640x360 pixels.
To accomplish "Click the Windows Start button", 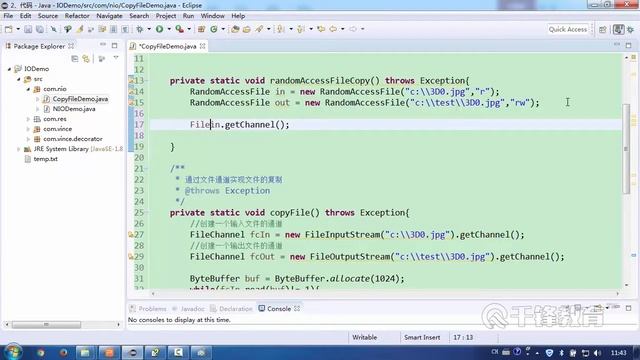I will 13,352.
